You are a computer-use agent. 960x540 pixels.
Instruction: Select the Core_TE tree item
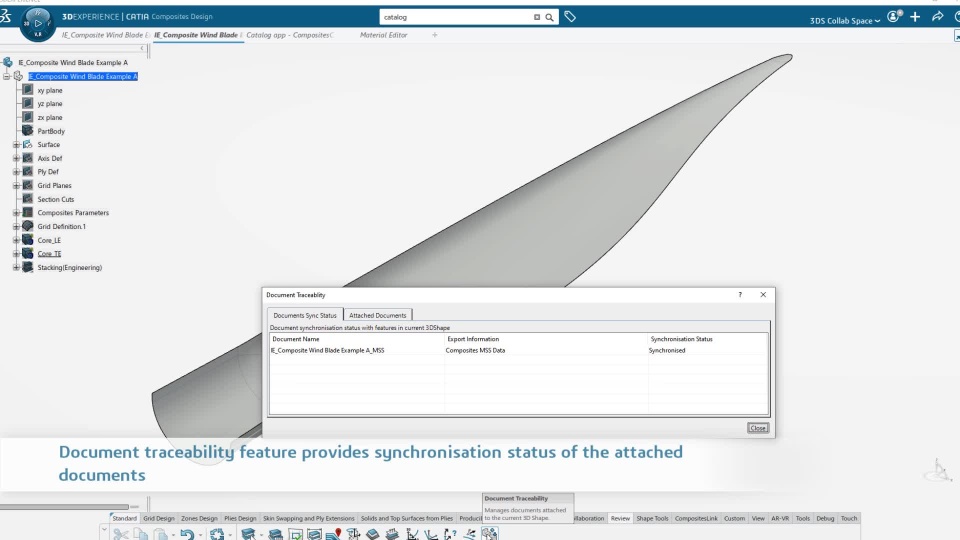click(49, 253)
